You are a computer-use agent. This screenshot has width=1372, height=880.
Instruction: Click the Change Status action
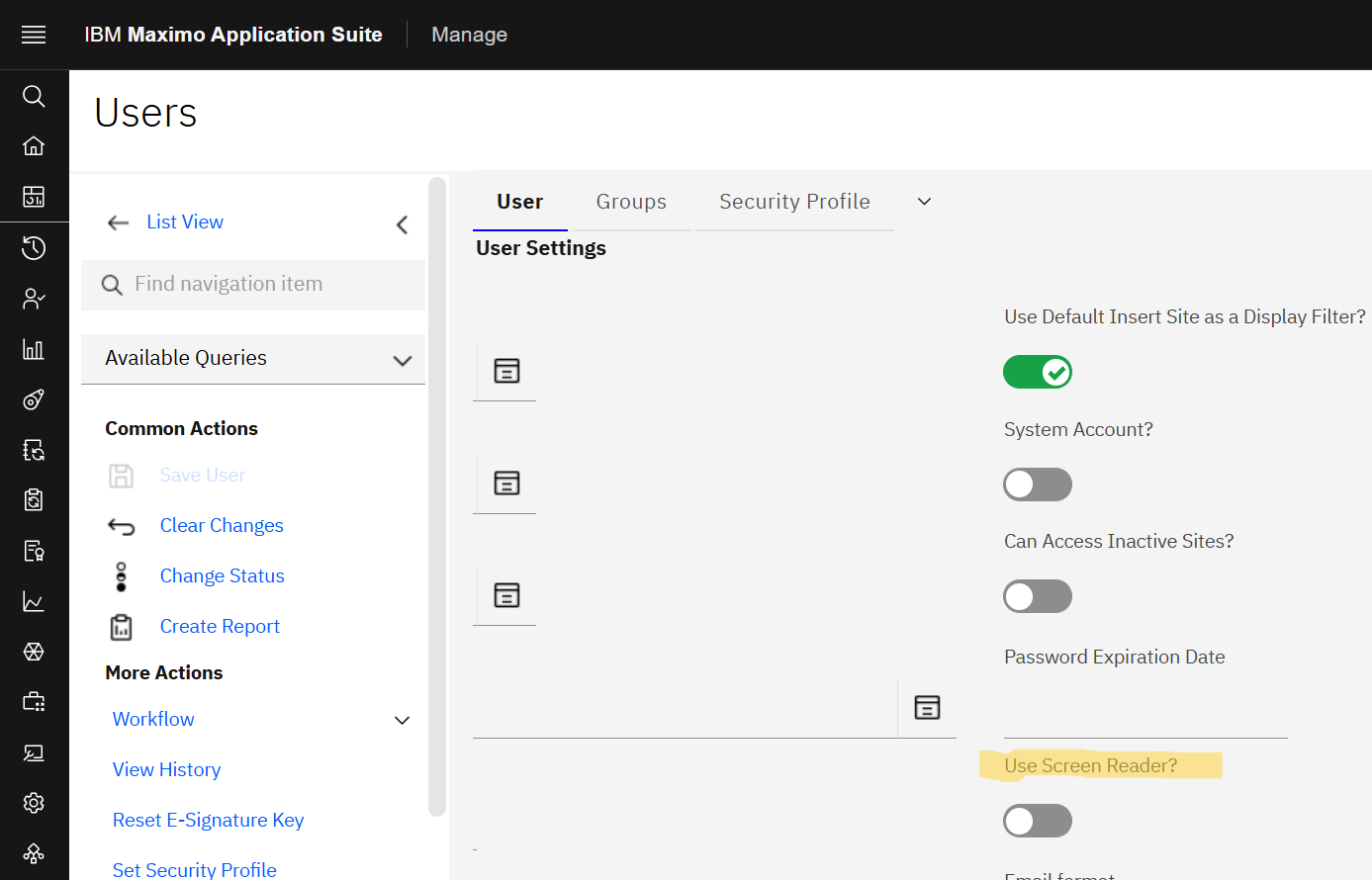tap(222, 576)
